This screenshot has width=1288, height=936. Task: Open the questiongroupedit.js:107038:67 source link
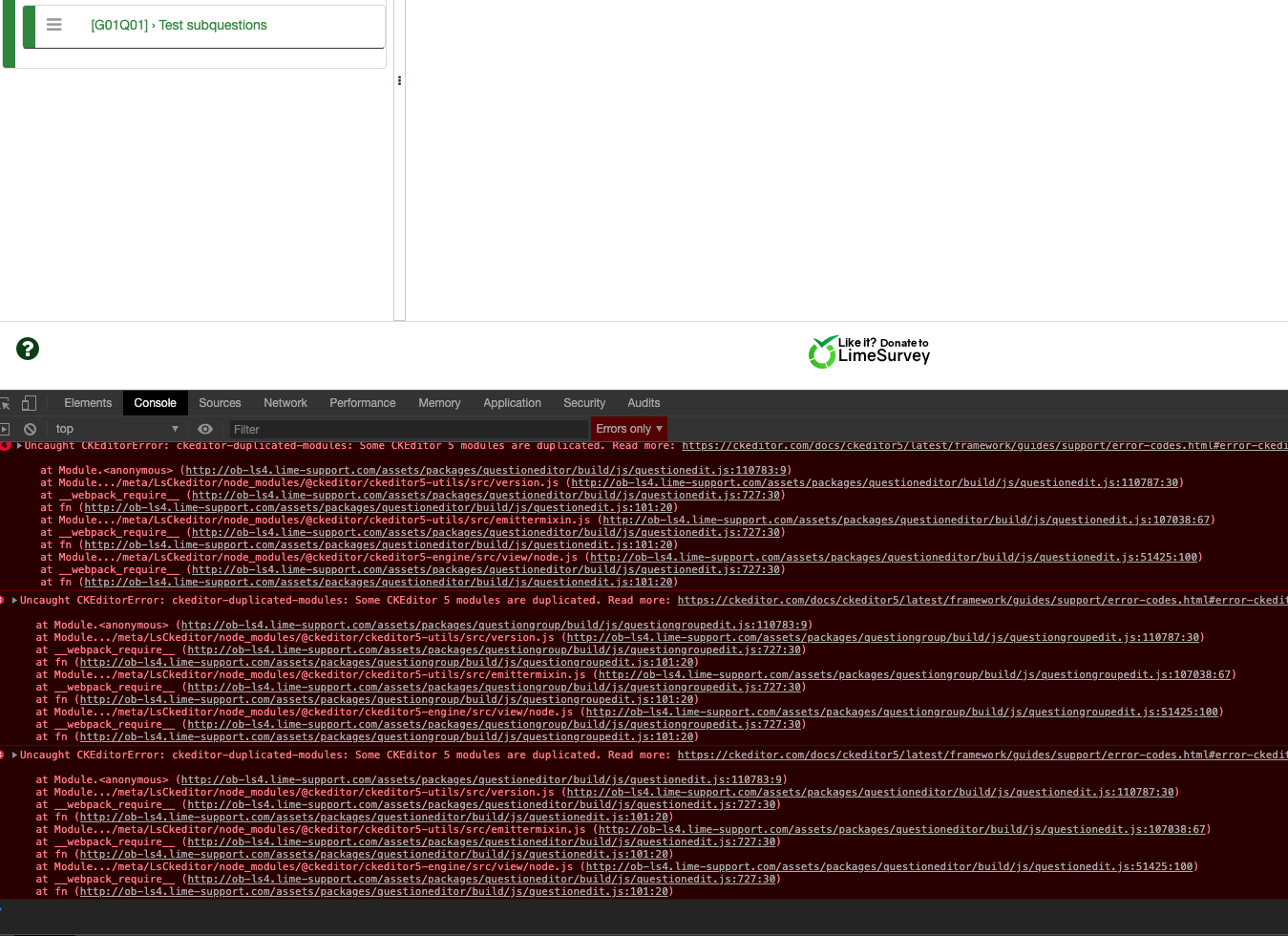pos(915,674)
